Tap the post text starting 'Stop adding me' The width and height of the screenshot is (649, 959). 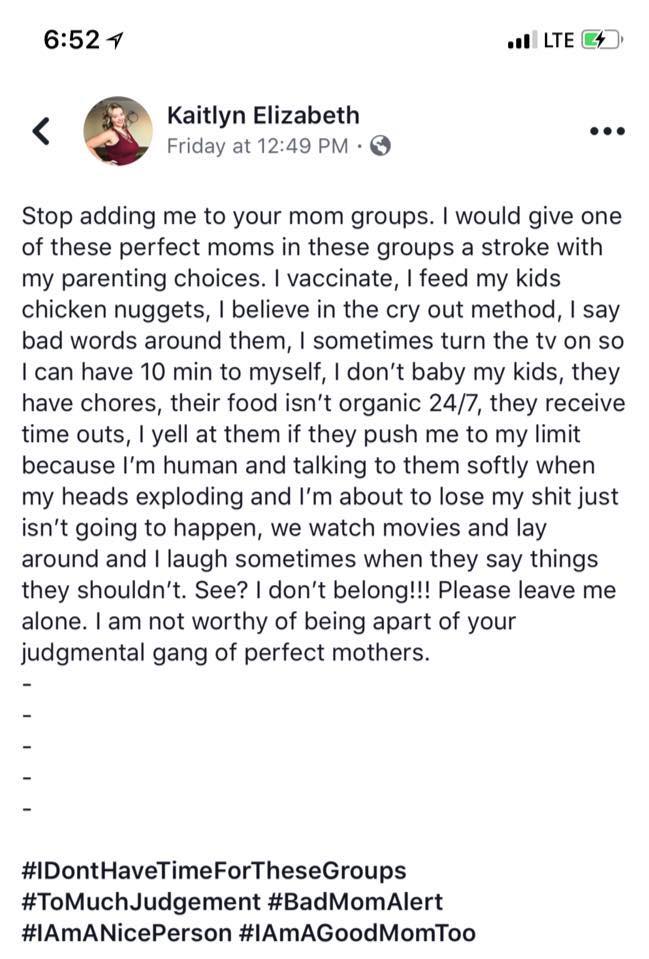pos(323,434)
